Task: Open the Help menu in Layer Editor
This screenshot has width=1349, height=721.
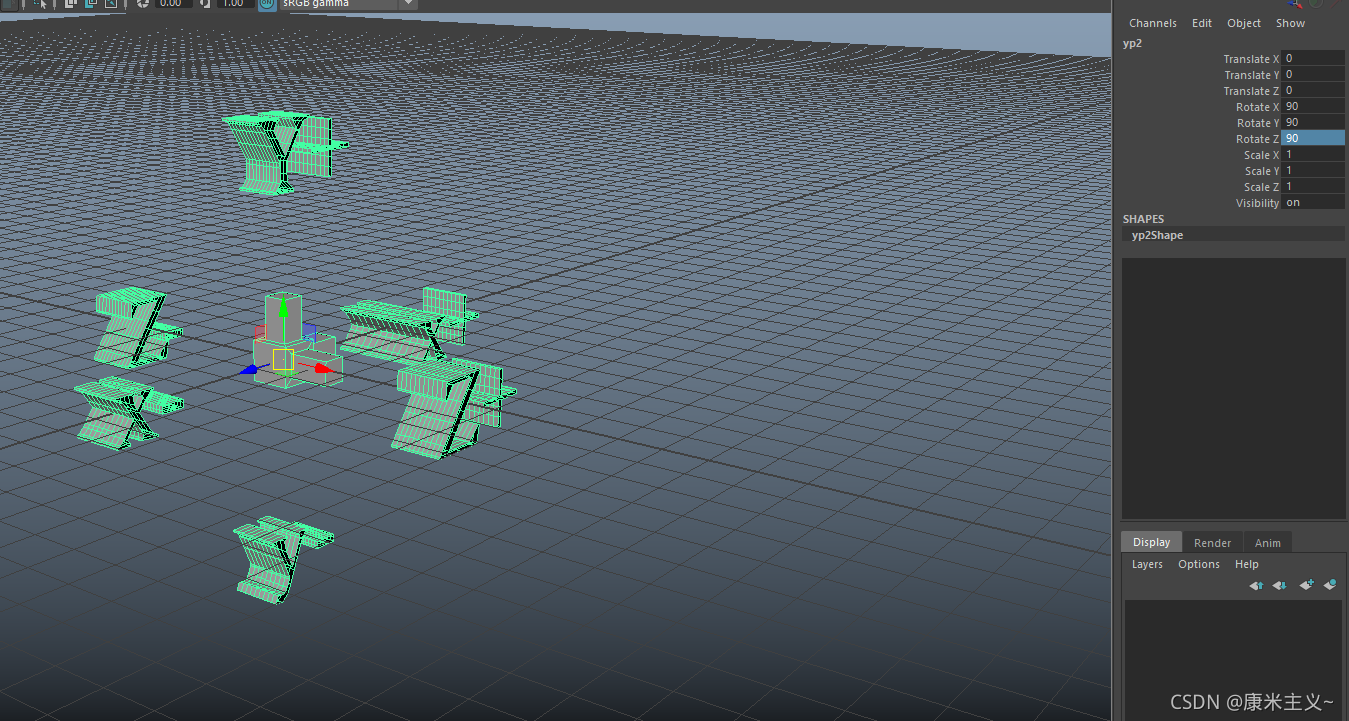Action: pyautogui.click(x=1246, y=563)
